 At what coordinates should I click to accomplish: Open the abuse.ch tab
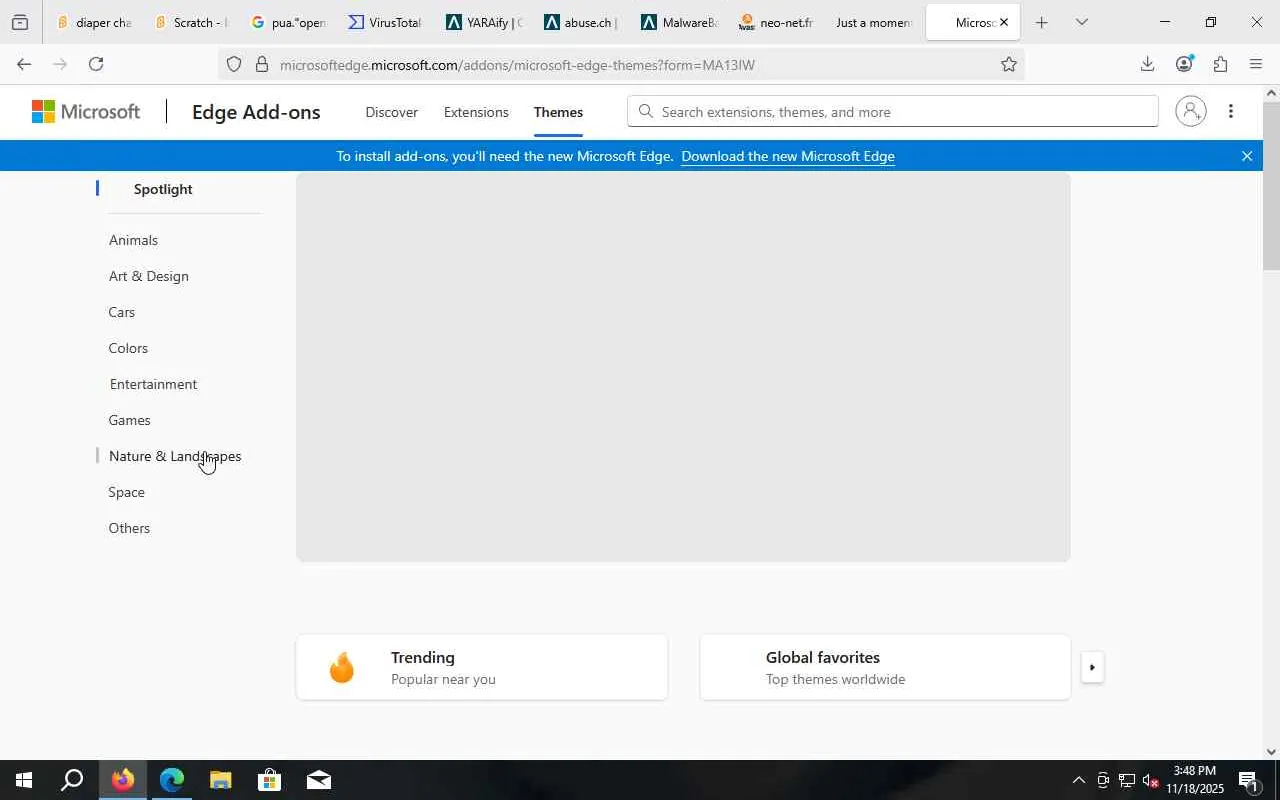(580, 22)
